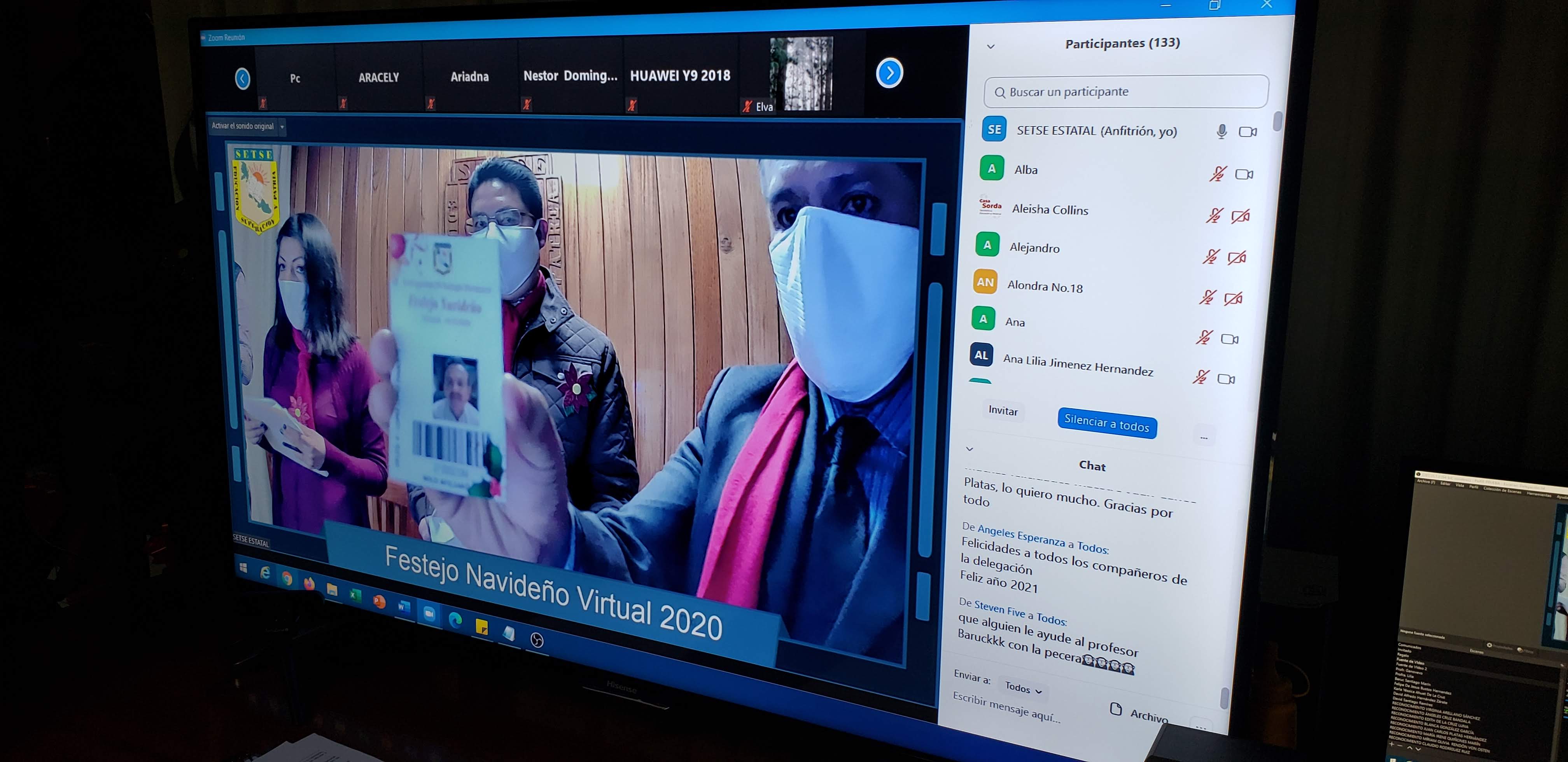Toggle SETSE ESTATAL host camera icon
The image size is (1568, 762).
click(1247, 132)
